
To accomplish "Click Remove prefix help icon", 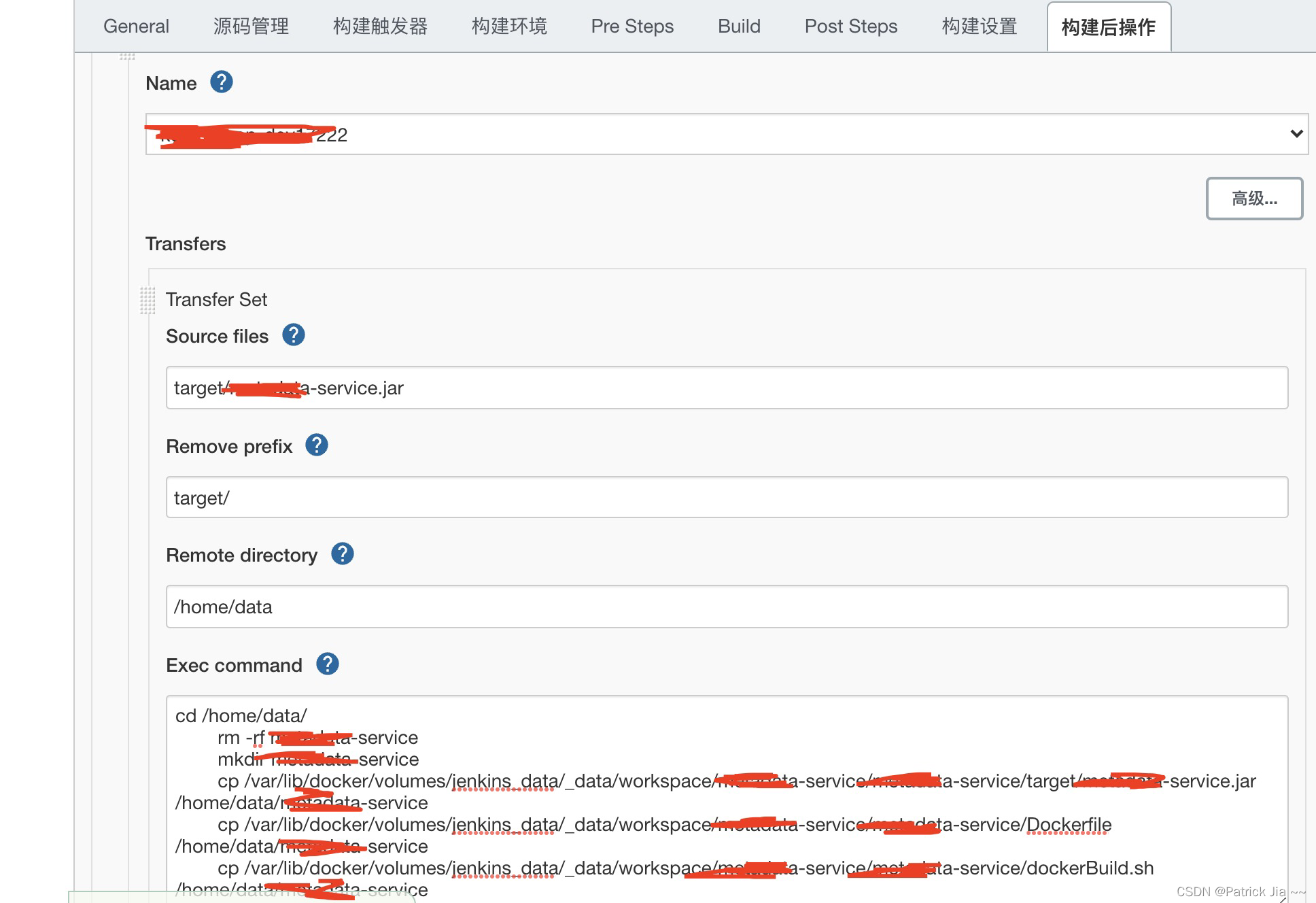I will (316, 445).
